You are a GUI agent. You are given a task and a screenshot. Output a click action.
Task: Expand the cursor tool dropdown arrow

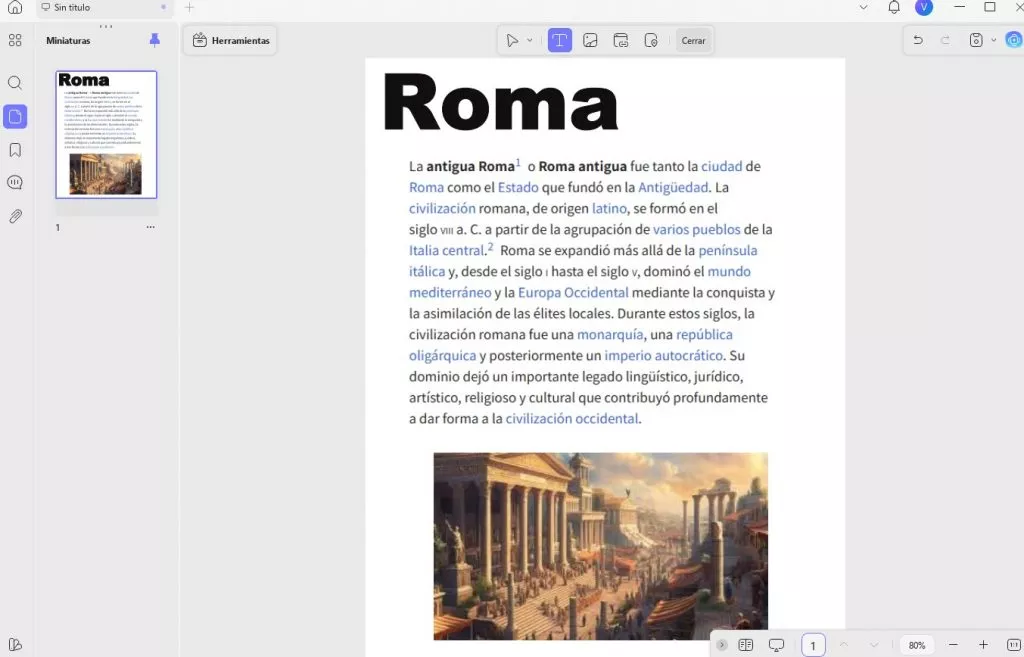point(530,41)
